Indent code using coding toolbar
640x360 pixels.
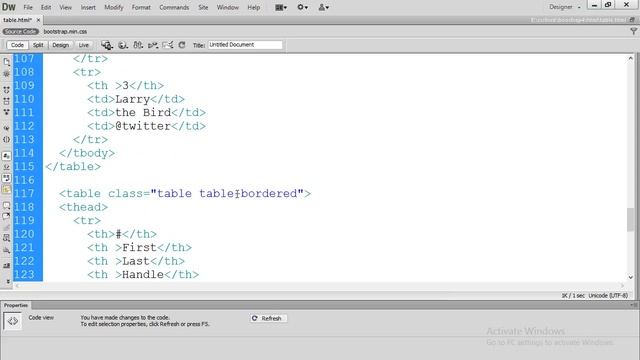pyautogui.click(x=7, y=266)
